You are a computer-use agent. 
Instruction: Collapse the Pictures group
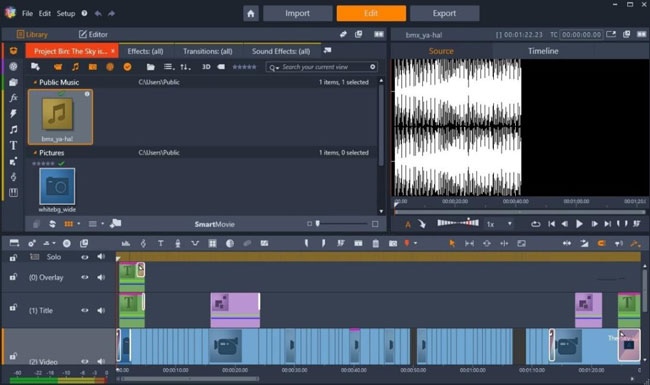pos(35,153)
